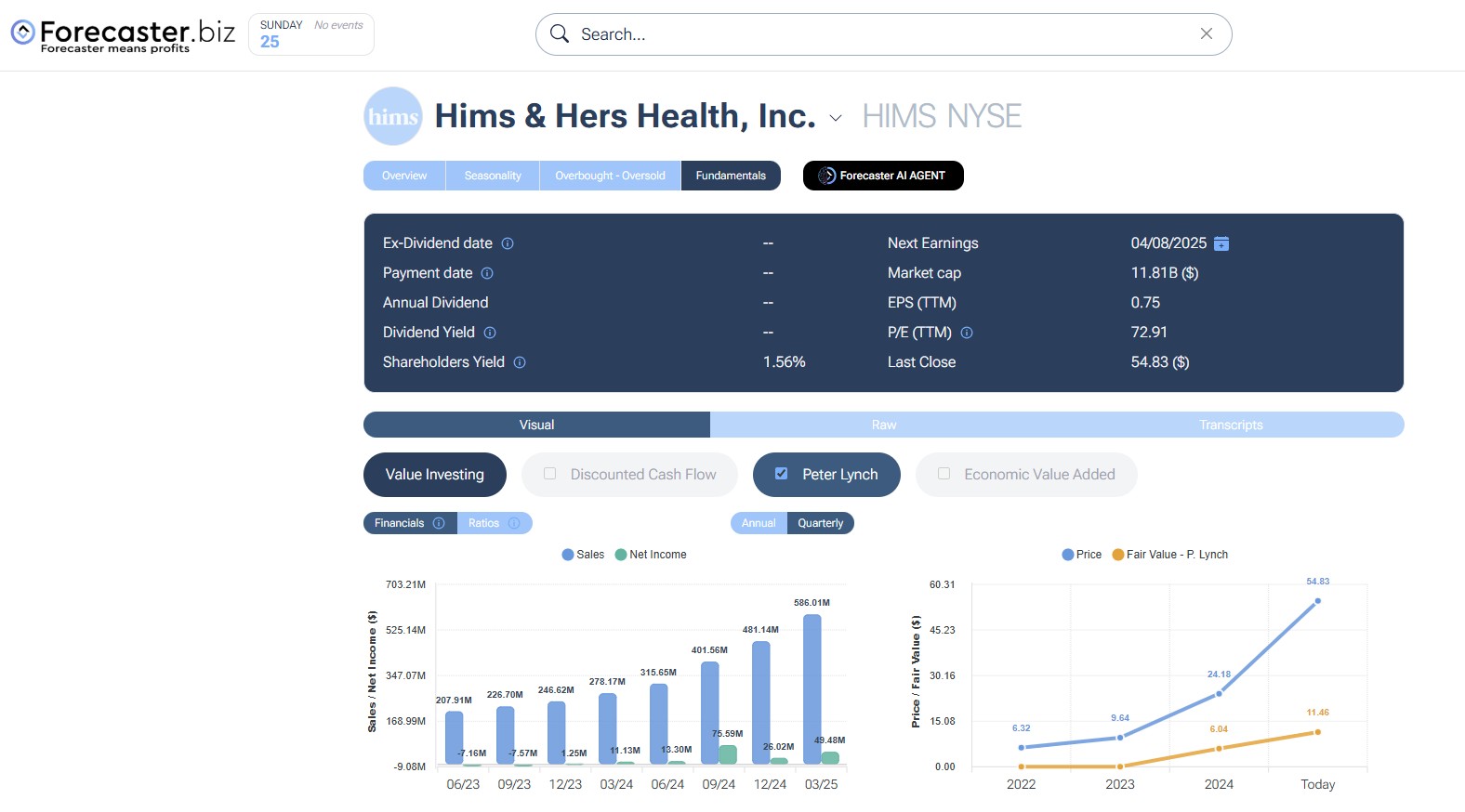The height and width of the screenshot is (812, 1465).
Task: Enable the Economic Value Added checkbox
Action: click(944, 474)
